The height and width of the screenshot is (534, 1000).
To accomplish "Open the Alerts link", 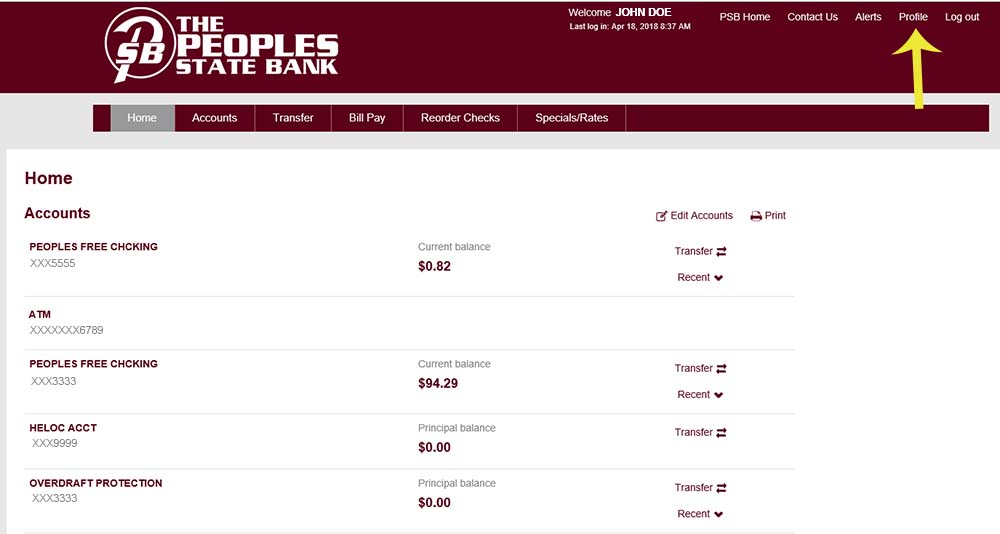I will (x=868, y=17).
